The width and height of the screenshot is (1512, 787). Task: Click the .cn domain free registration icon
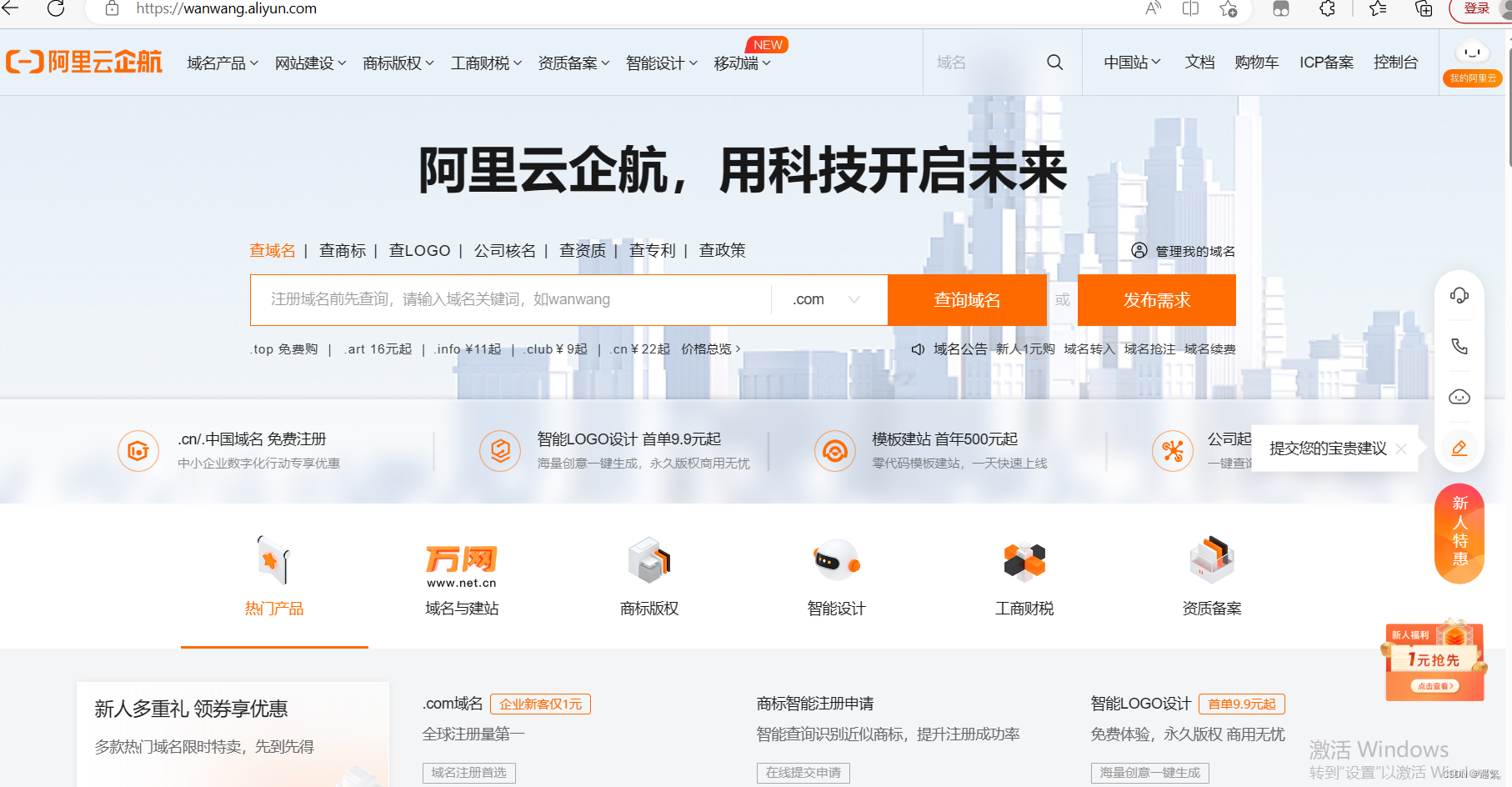point(138,451)
